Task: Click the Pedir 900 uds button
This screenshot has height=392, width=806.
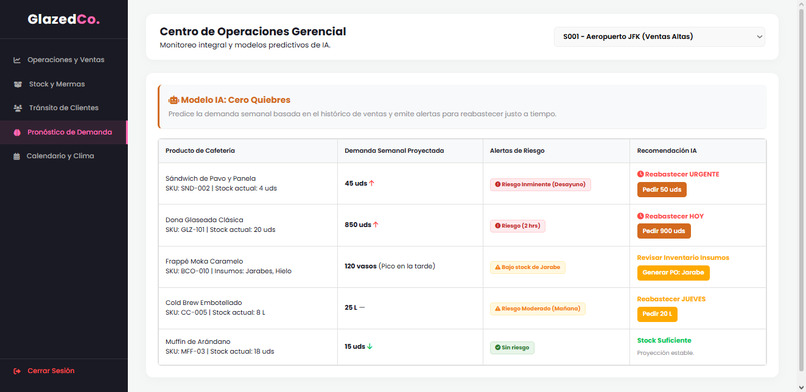Action: [x=664, y=231]
